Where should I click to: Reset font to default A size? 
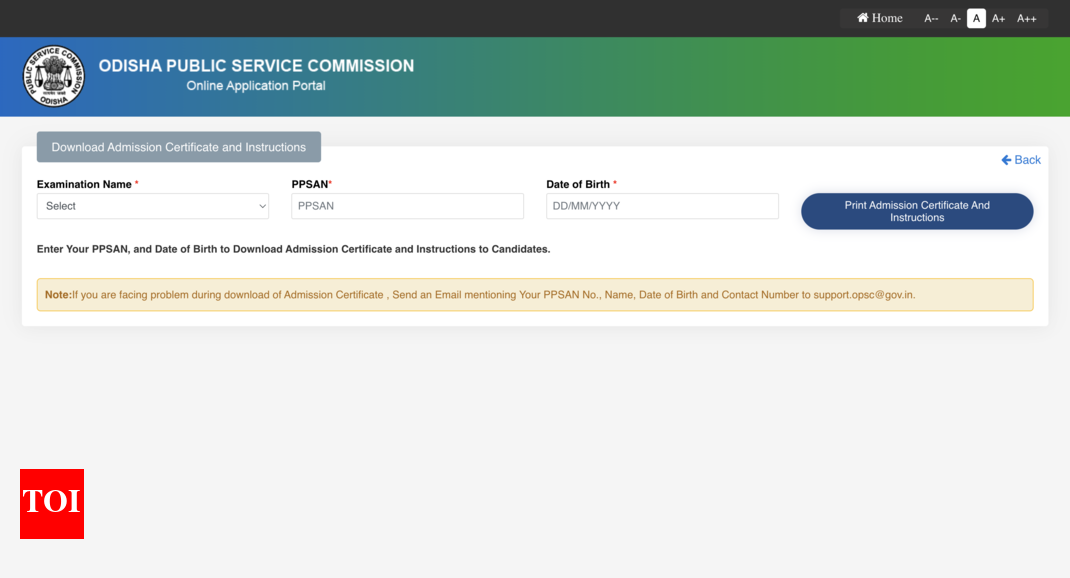tap(977, 18)
